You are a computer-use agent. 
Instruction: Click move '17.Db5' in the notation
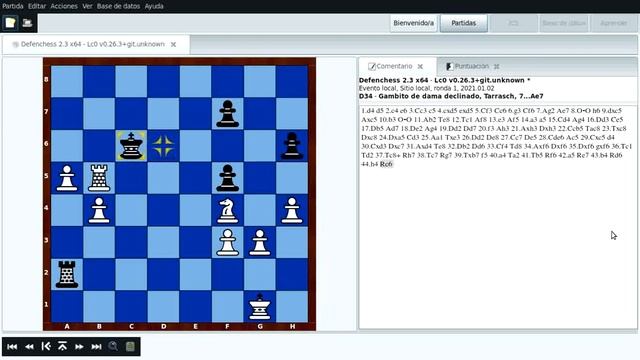(x=372, y=129)
